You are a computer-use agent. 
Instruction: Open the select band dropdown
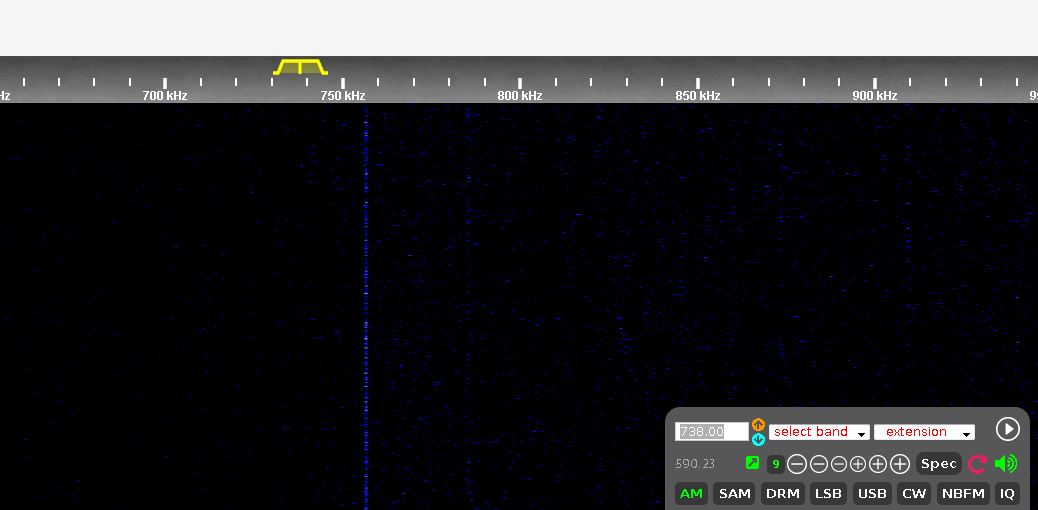[x=819, y=432]
